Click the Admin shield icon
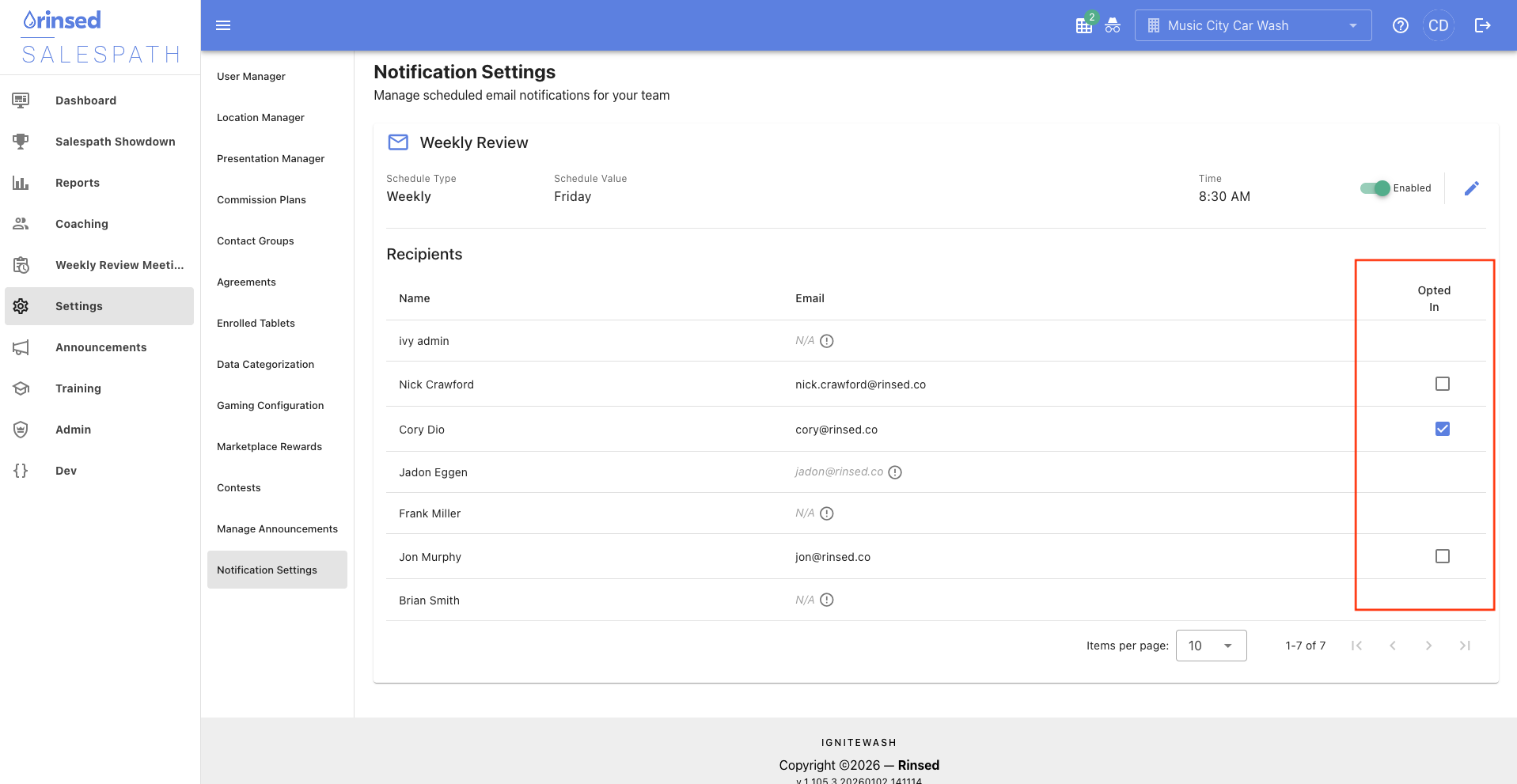This screenshot has height=784, width=1517. (x=21, y=430)
